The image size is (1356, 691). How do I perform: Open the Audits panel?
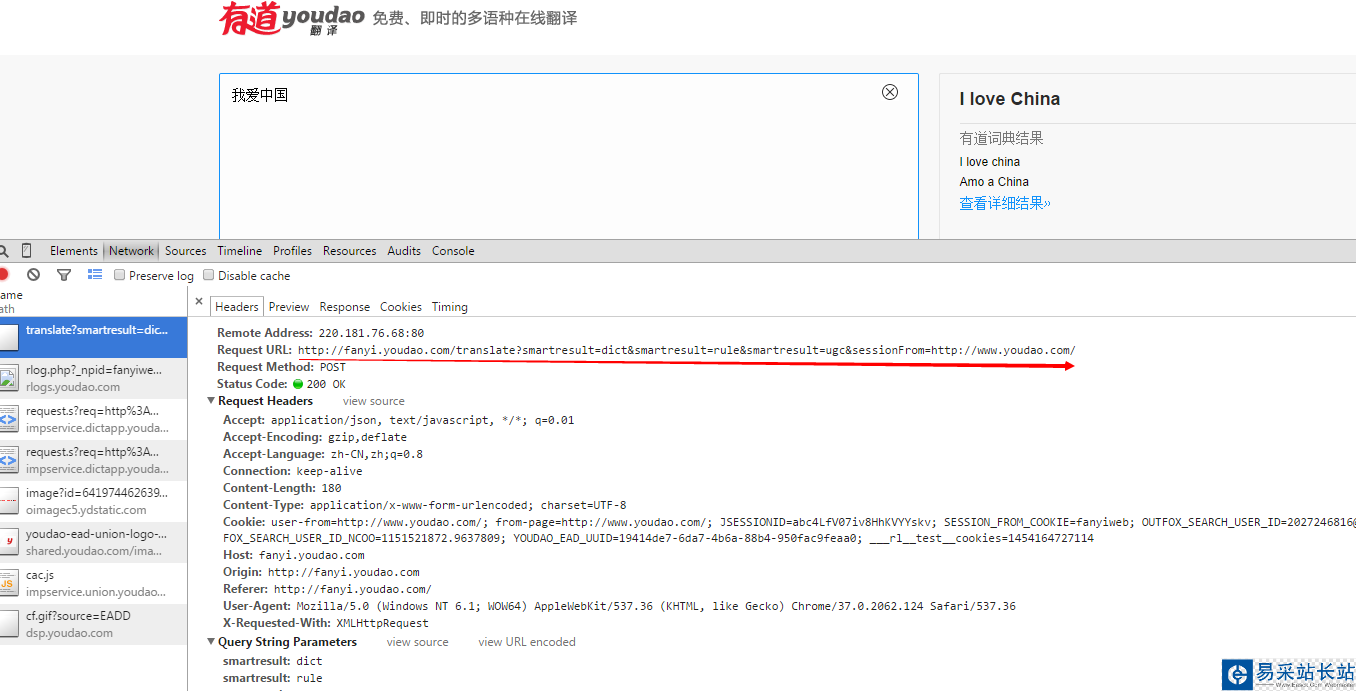404,251
